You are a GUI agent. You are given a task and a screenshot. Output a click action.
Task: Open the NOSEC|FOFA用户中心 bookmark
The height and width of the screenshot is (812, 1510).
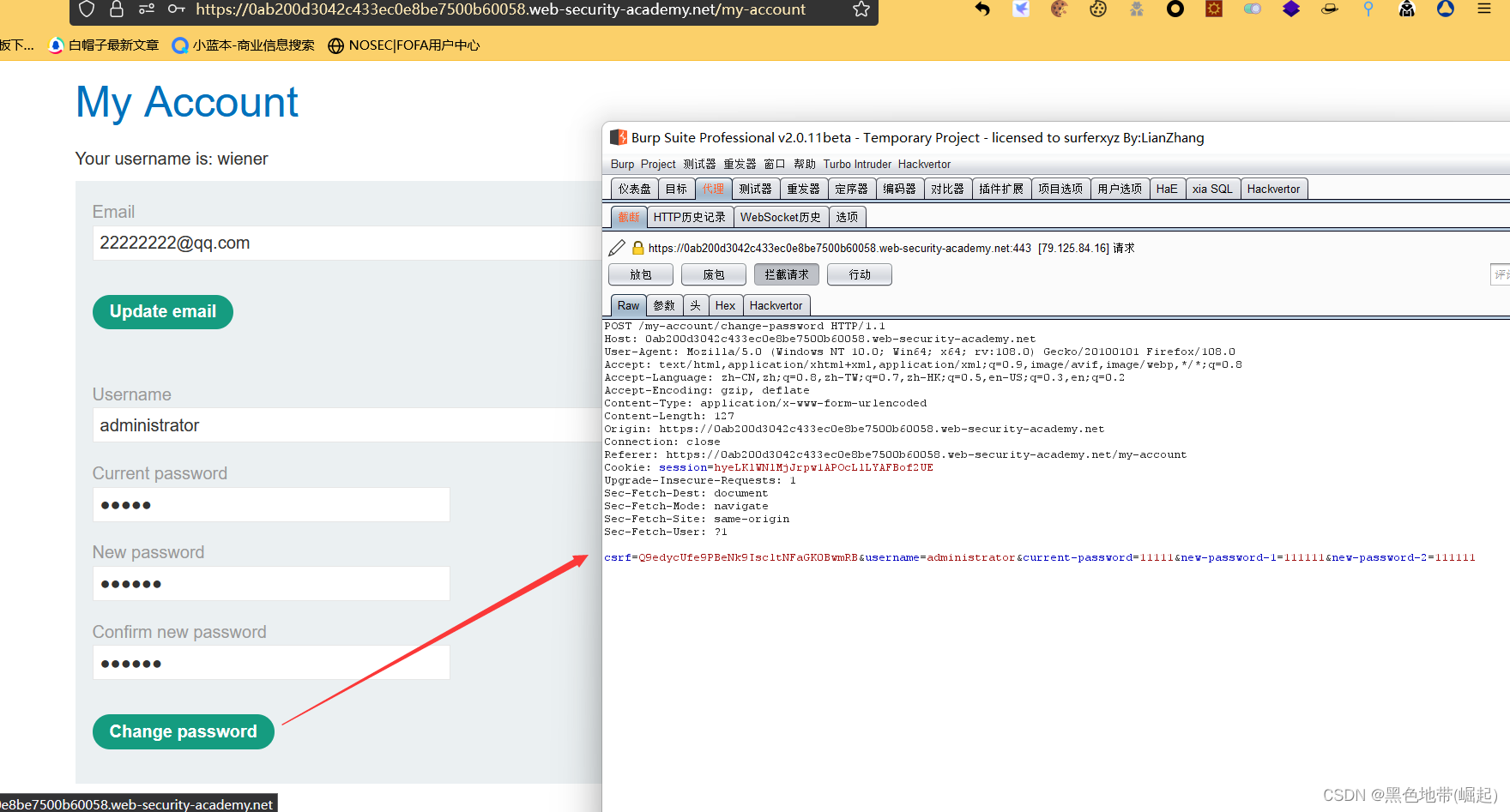404,45
